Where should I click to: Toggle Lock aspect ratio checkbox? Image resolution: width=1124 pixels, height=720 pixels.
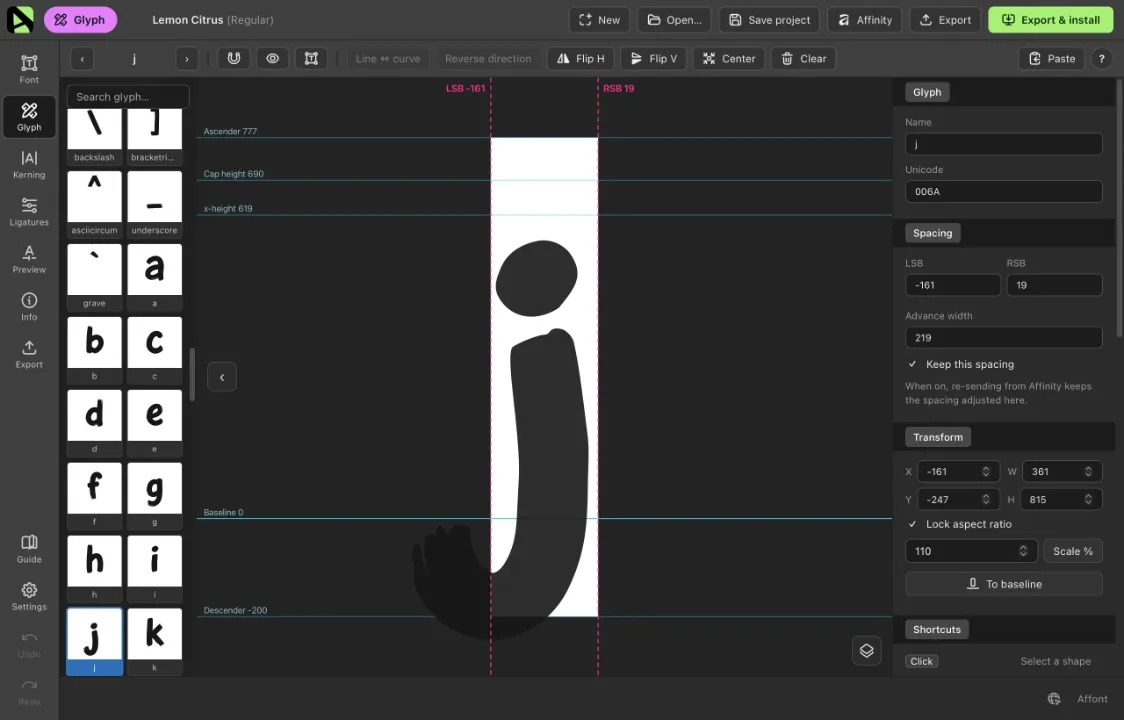pos(912,524)
